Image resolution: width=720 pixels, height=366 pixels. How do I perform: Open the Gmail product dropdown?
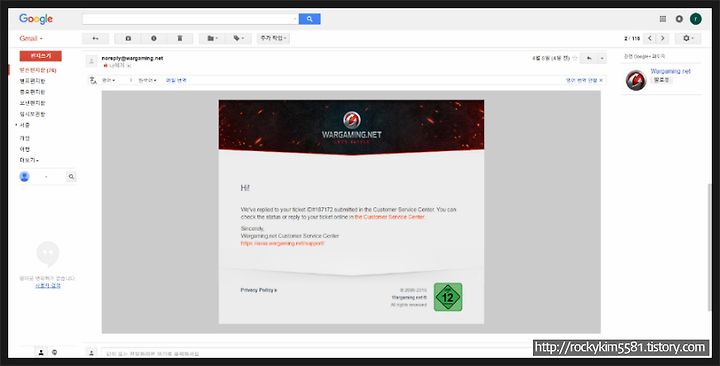[x=31, y=39]
